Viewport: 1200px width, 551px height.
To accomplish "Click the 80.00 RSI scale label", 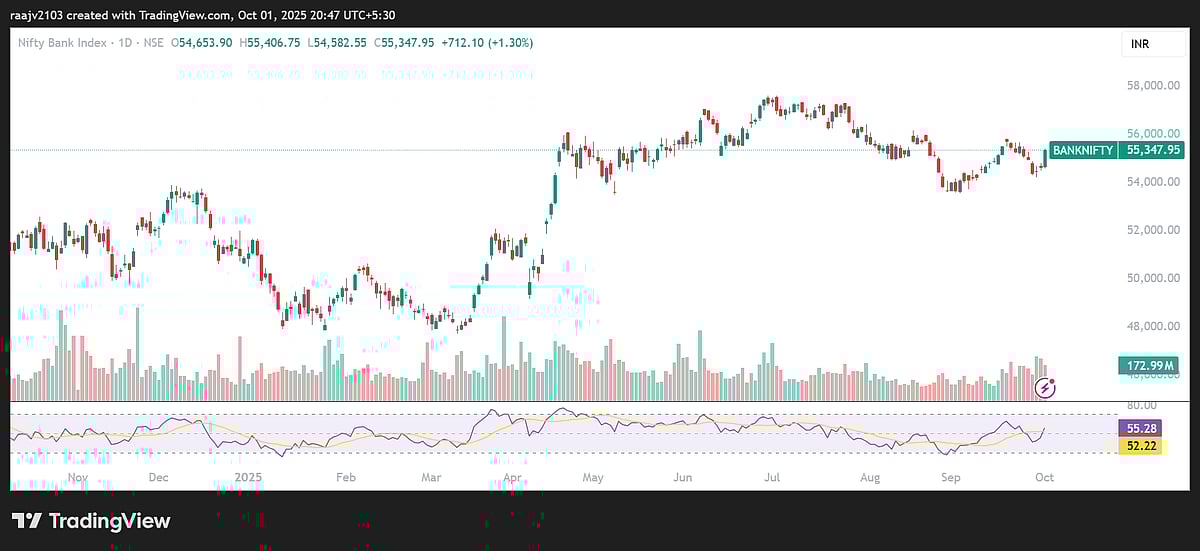I will click(x=1136, y=406).
